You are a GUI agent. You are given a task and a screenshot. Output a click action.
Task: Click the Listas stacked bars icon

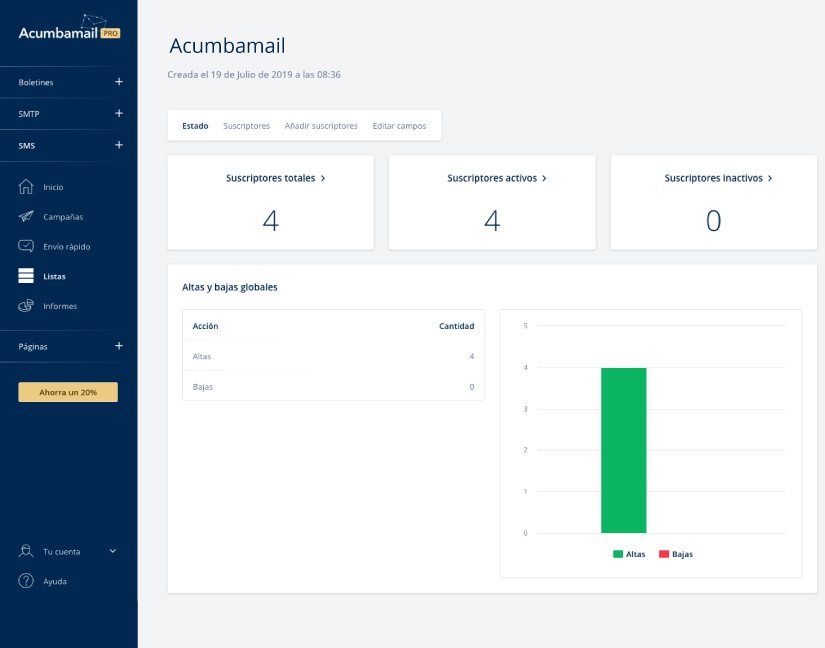pyautogui.click(x=26, y=276)
